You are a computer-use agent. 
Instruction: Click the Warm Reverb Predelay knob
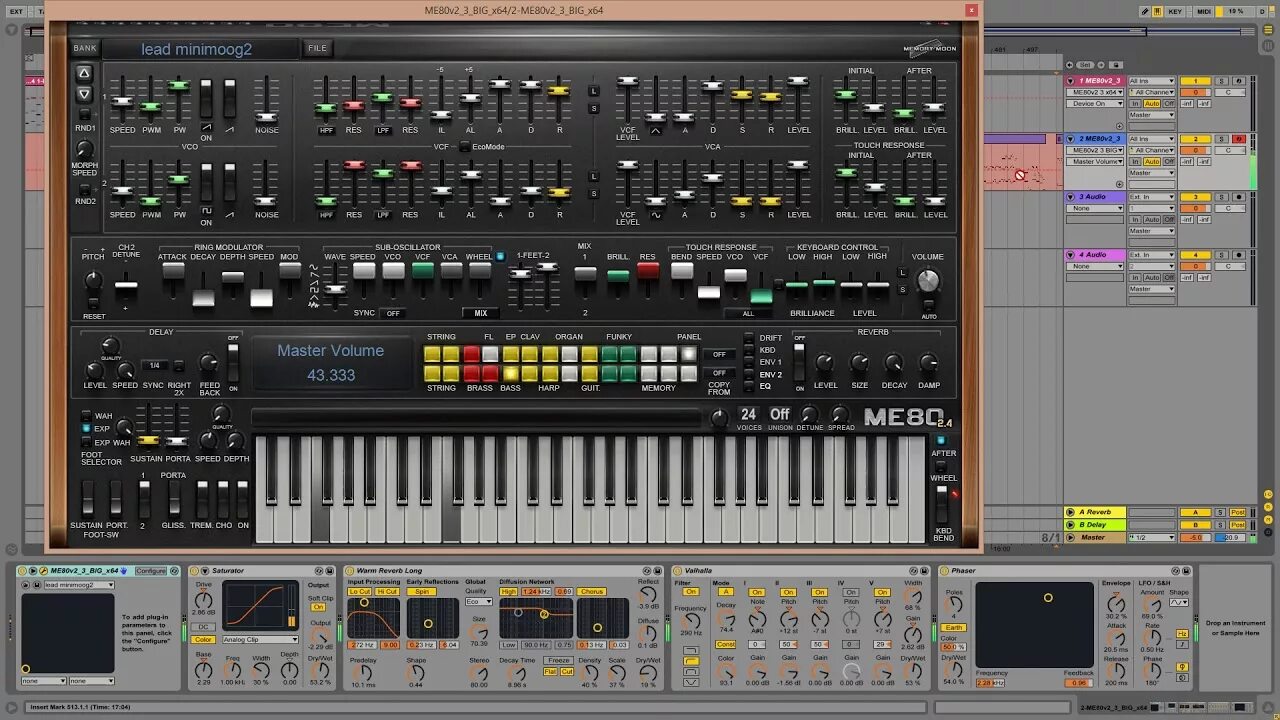coord(364,671)
